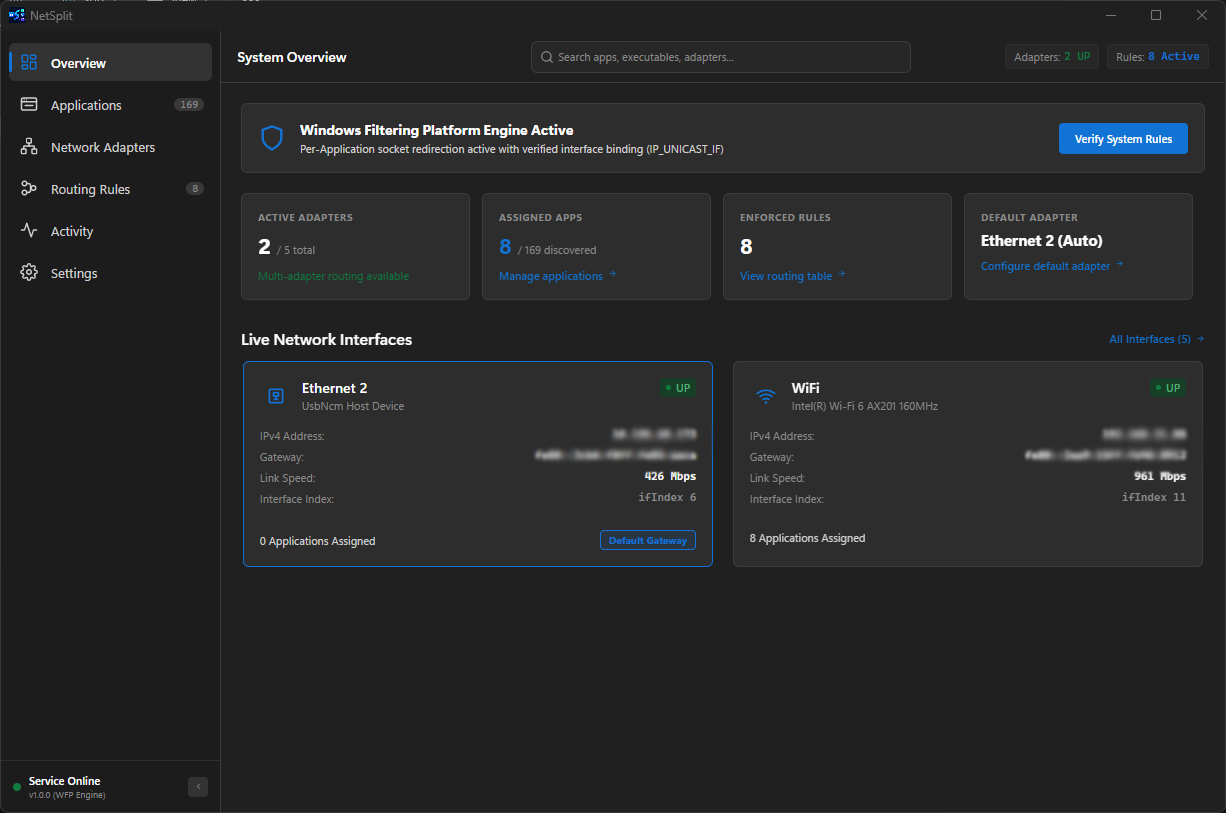Screen dimensions: 1226x813
Task: Click the Rules 8 Active status badge
Action: (1158, 57)
